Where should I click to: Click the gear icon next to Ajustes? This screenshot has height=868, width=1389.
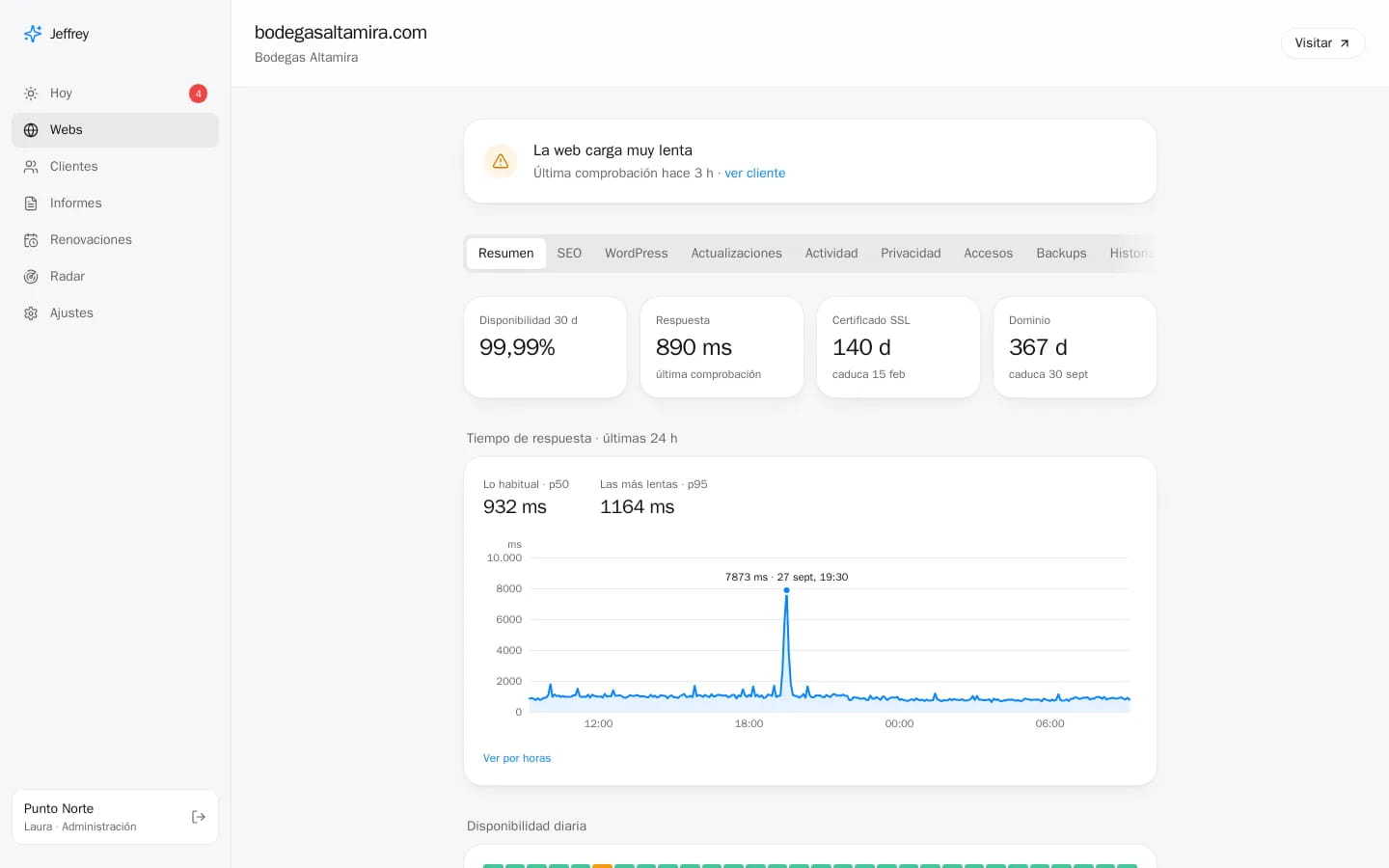31,313
